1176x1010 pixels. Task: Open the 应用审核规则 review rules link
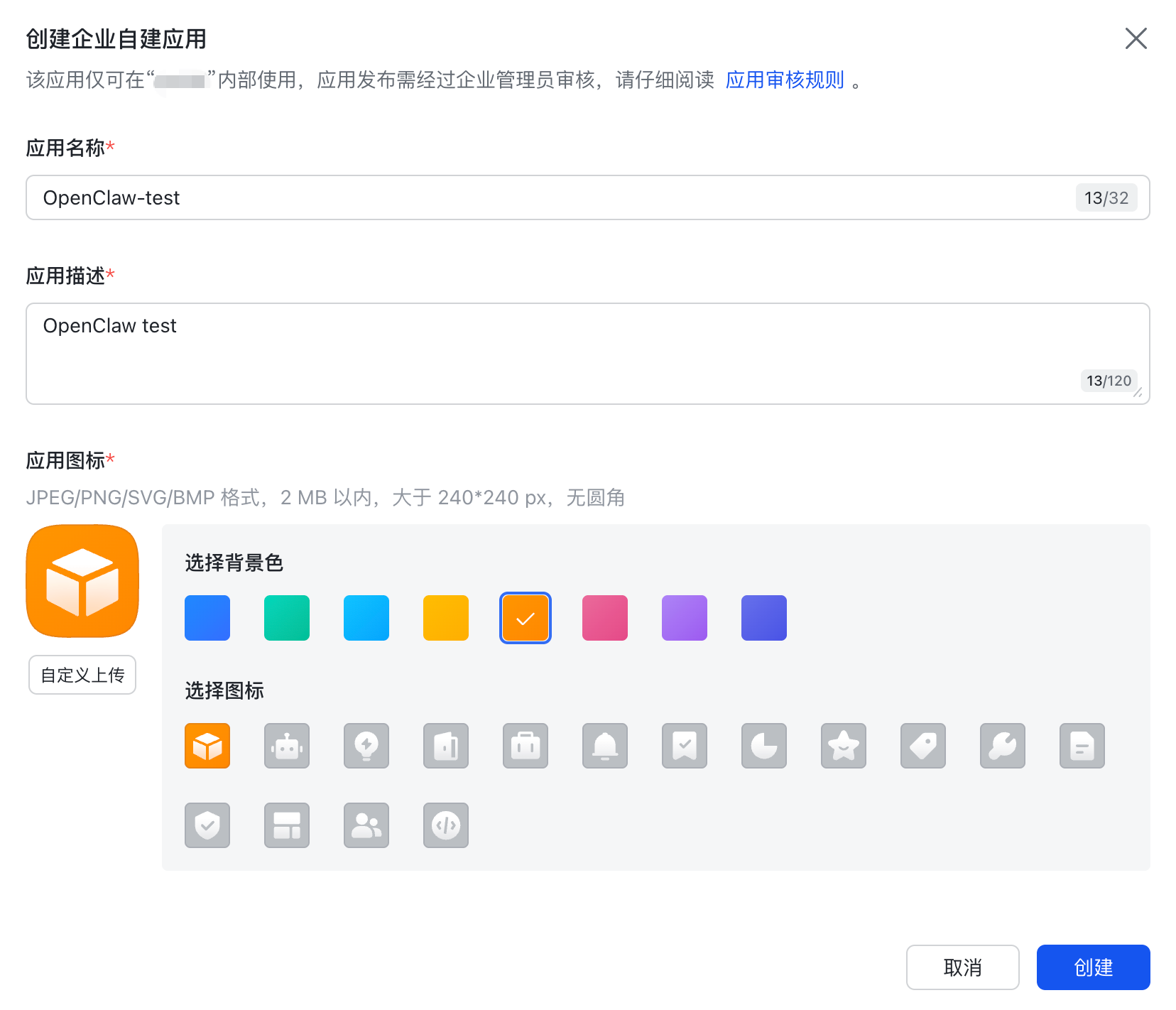point(784,80)
